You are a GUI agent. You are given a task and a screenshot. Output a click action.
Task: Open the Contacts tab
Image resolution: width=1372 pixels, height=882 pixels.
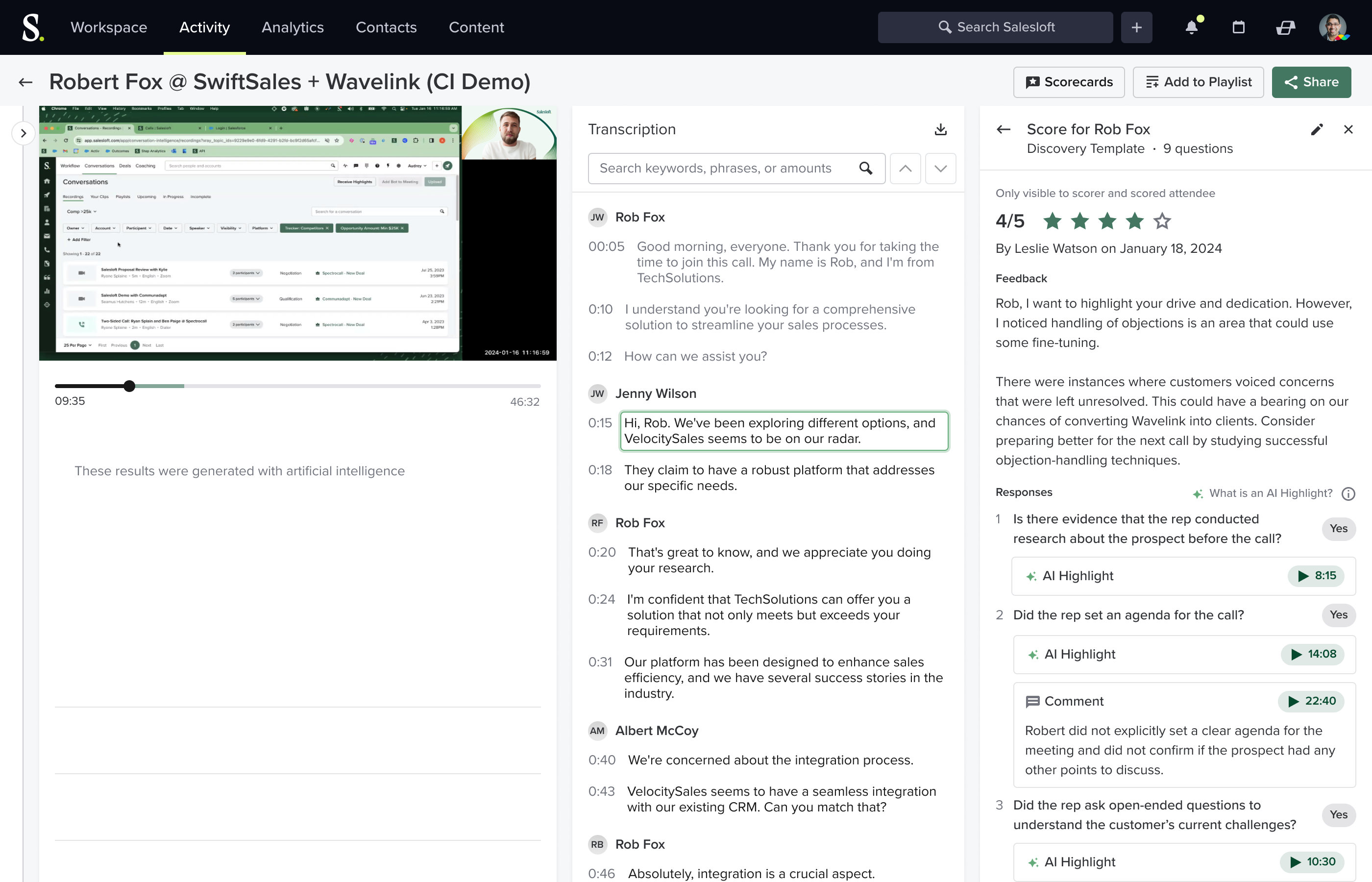pyautogui.click(x=386, y=27)
